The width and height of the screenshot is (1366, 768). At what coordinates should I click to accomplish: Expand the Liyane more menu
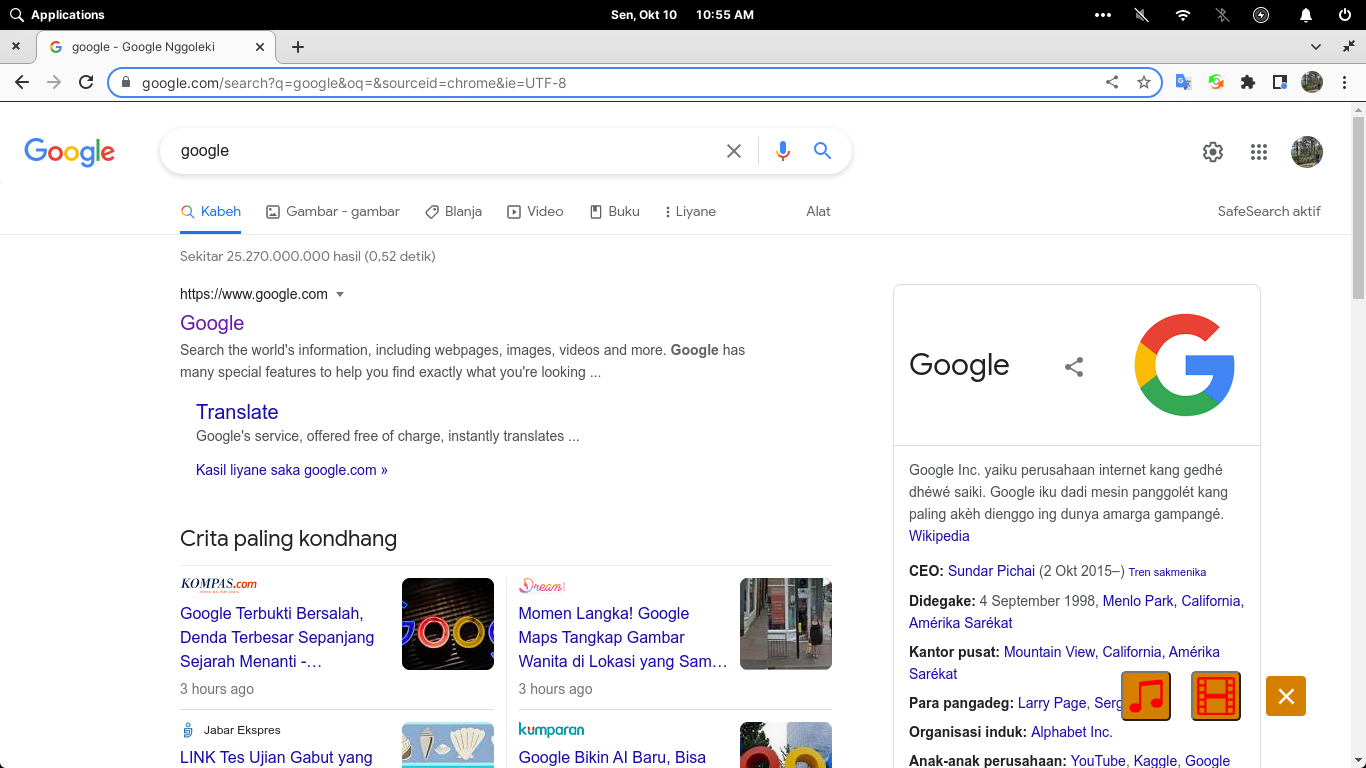690,212
